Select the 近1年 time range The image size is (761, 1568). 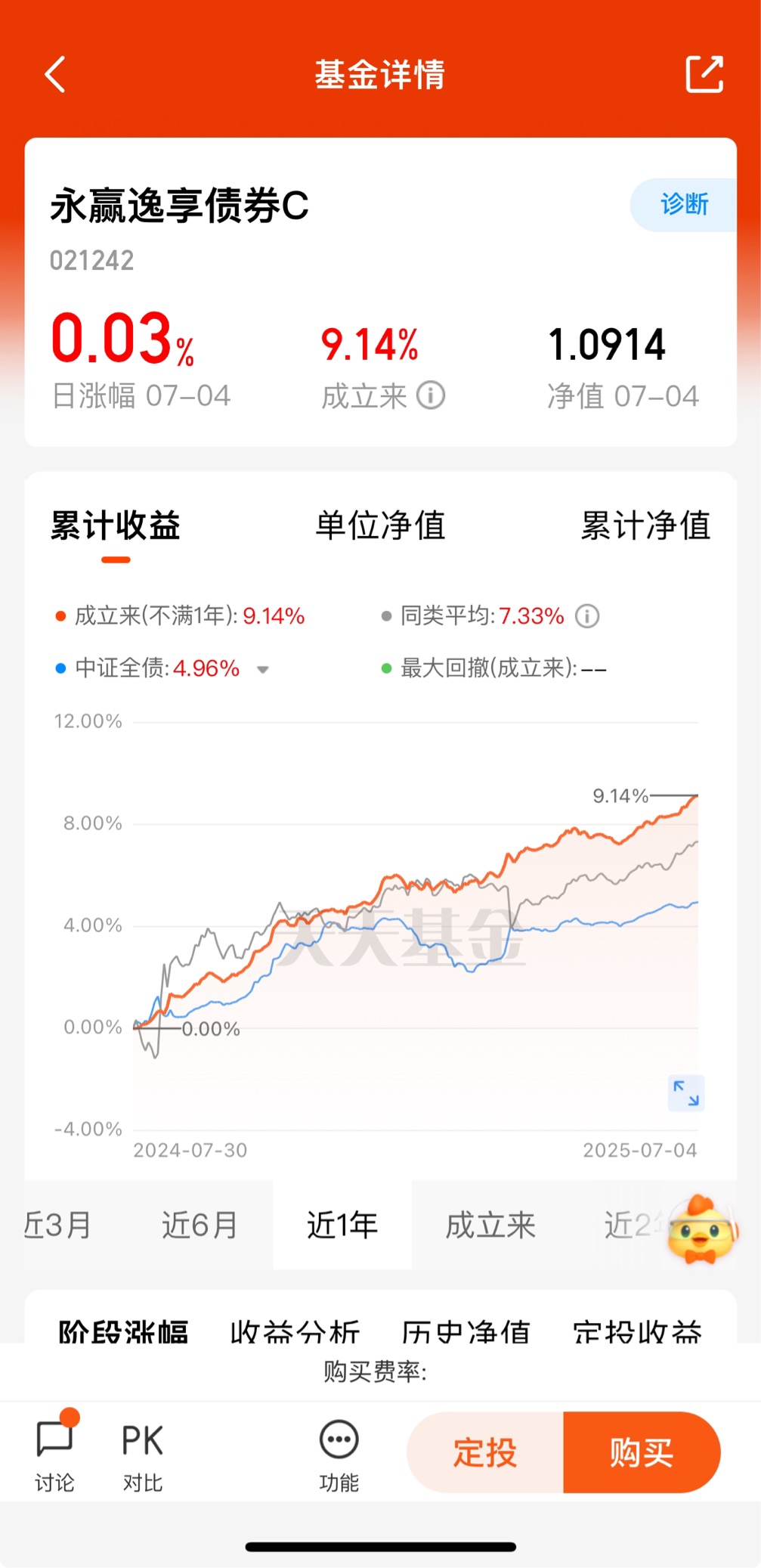342,1225
